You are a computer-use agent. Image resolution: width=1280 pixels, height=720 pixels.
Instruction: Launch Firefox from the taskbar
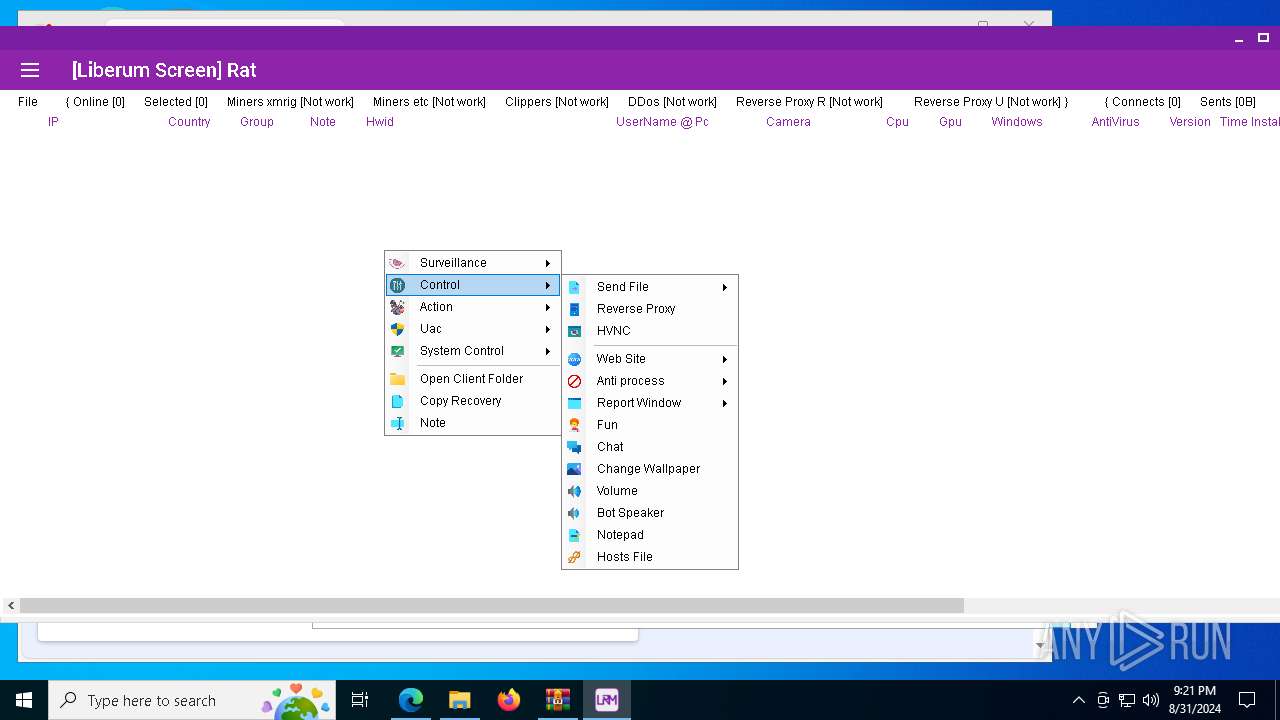pos(509,700)
